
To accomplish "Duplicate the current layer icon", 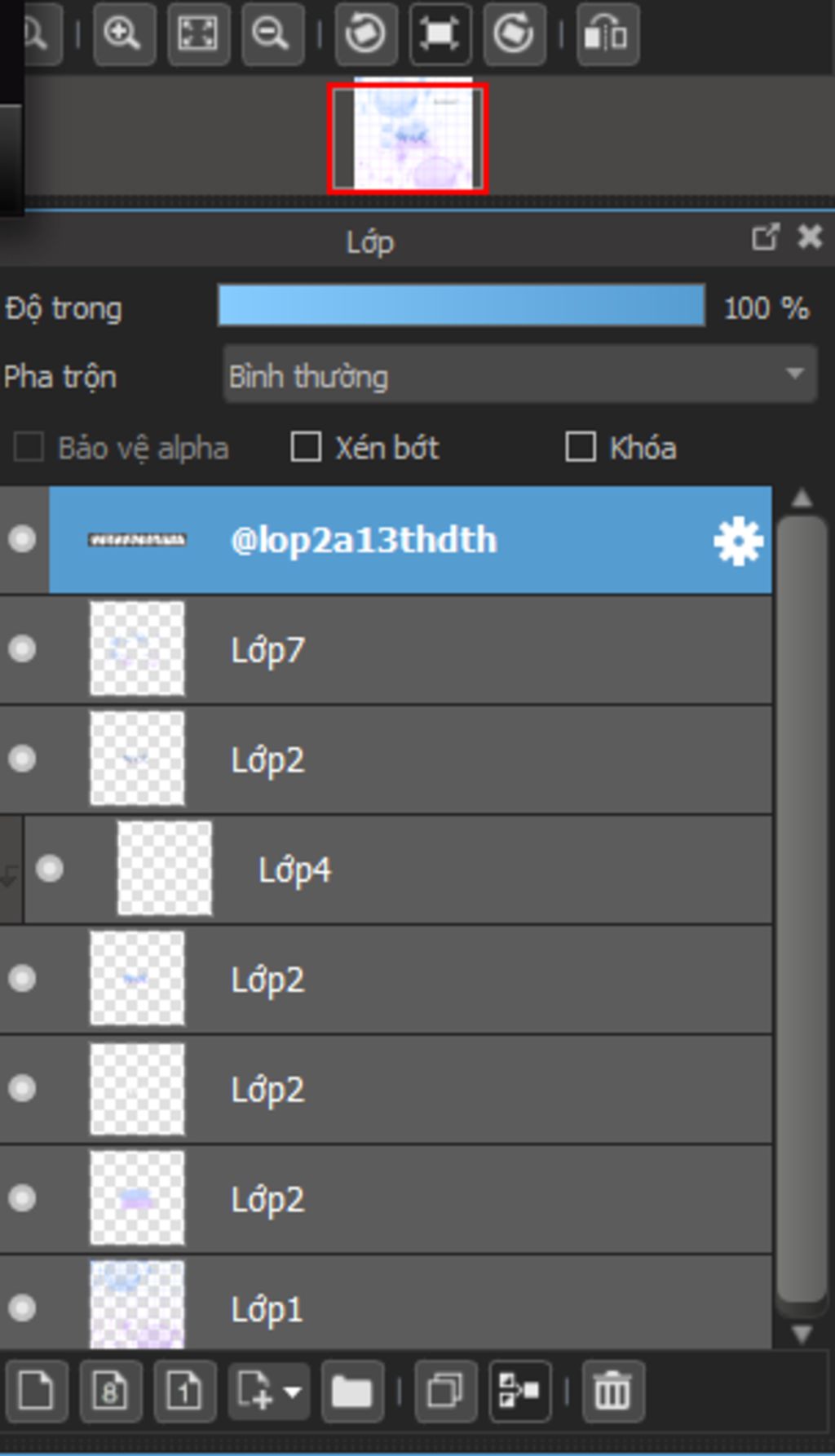I will point(445,1391).
